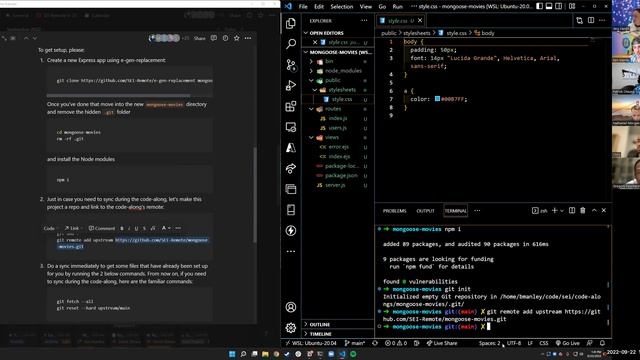Viewport: 640px width, 360px height.
Task: Open the Extensions view in activity bar
Action: pyautogui.click(x=291, y=106)
